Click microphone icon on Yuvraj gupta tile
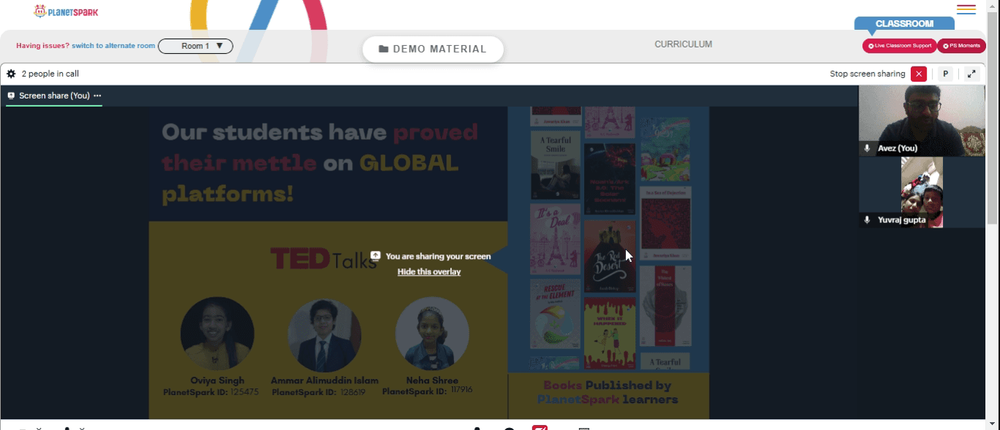Viewport: 1000px width, 430px height. (867, 219)
